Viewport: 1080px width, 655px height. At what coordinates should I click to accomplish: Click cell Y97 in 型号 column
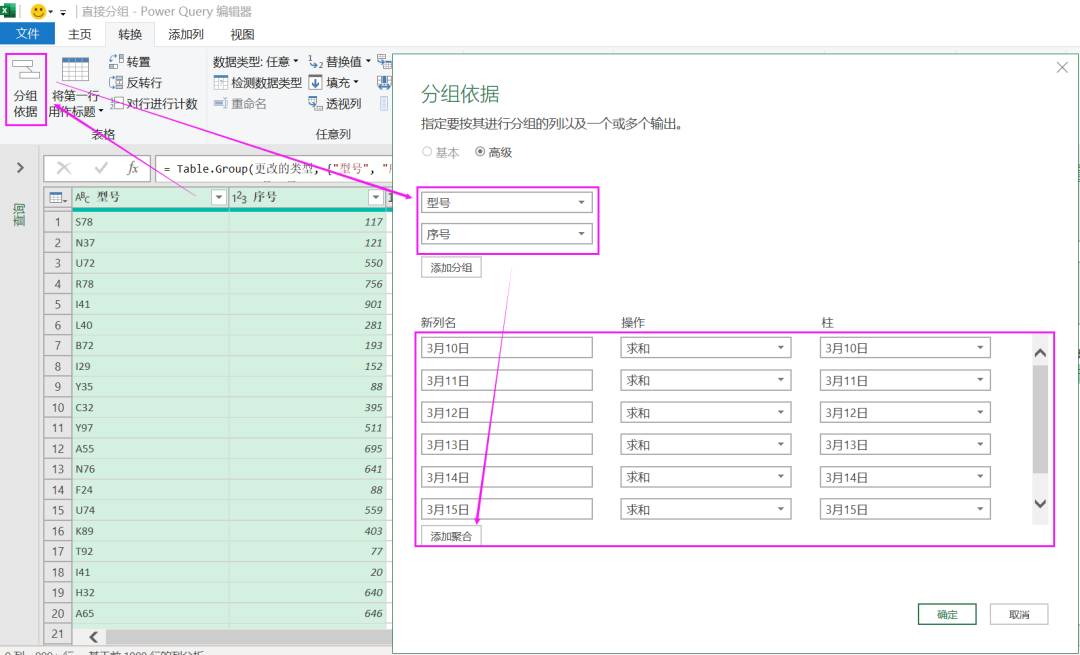click(x=151, y=428)
